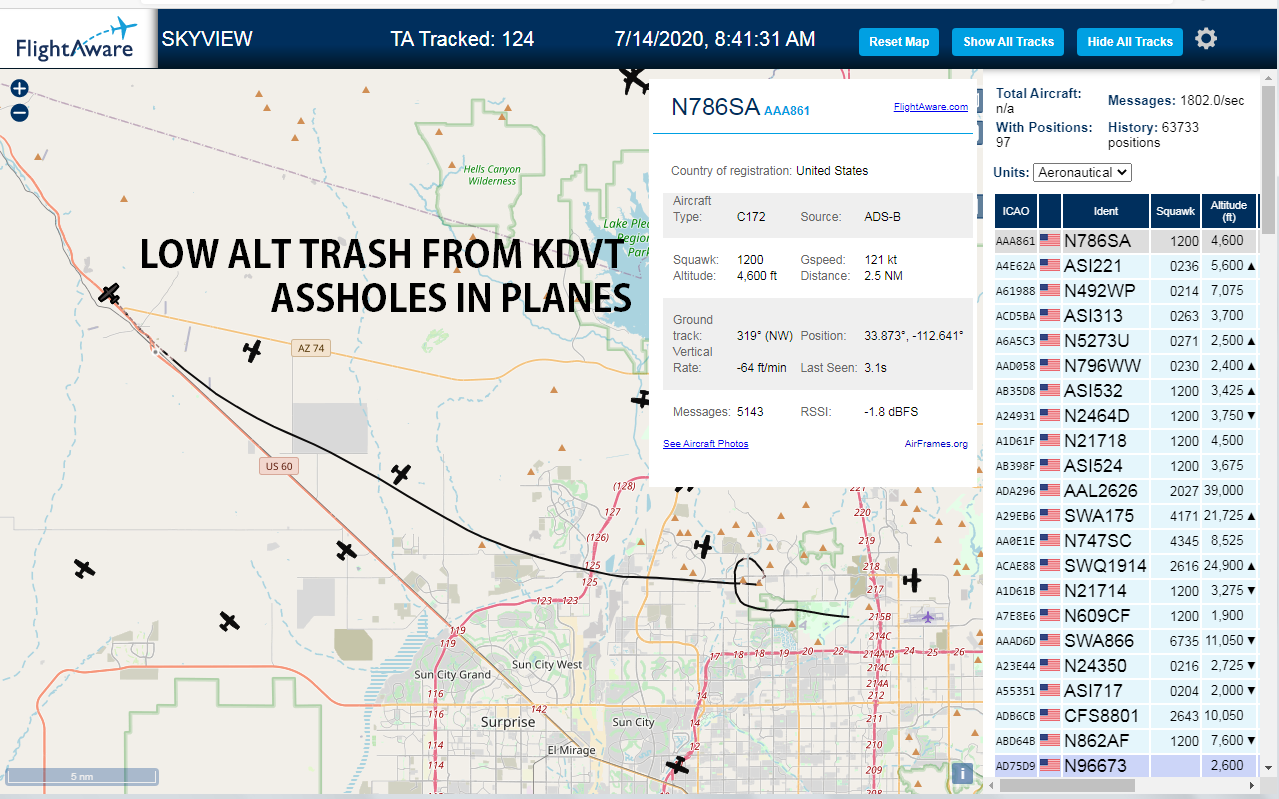Open FlightAware.com link in aircraft panel
This screenshot has height=799, width=1279.
click(930, 107)
